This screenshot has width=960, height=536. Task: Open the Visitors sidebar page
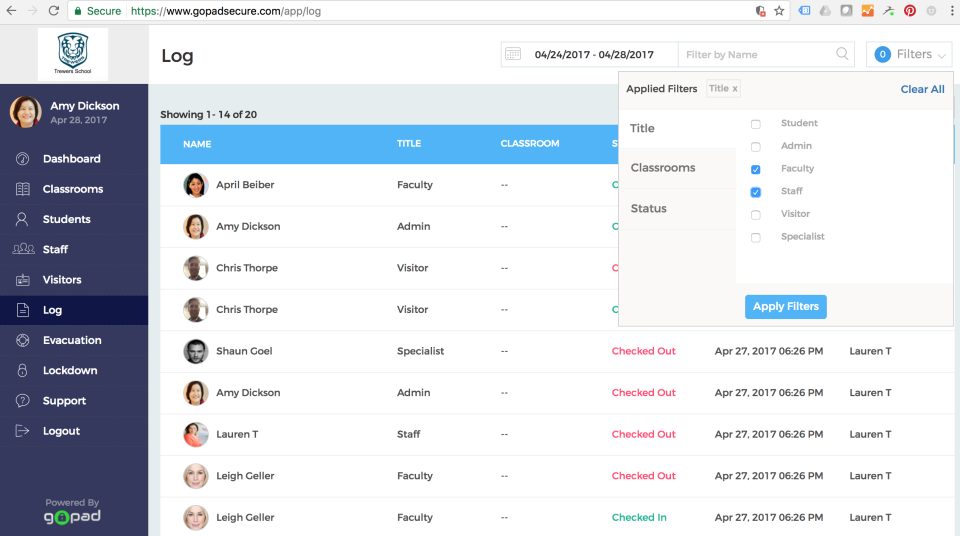(74, 280)
